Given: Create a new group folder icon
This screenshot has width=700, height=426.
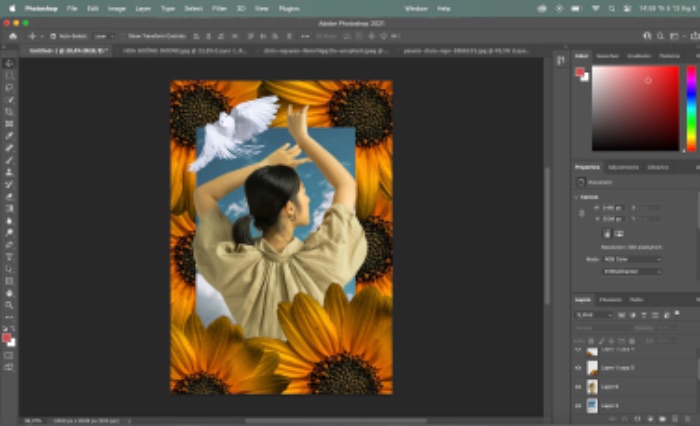Looking at the screenshot, I should pos(662,419).
